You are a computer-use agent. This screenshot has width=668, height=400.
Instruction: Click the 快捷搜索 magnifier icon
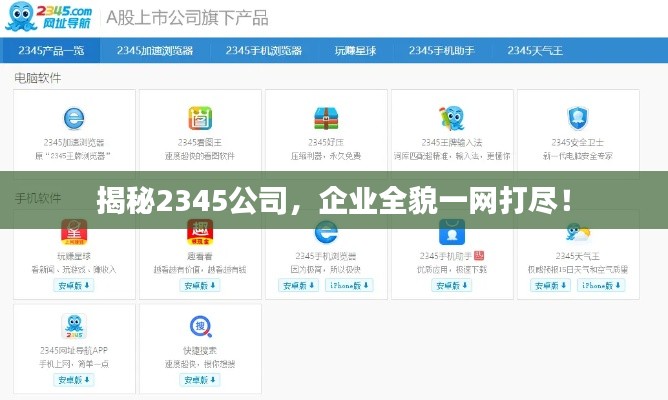coord(201,327)
